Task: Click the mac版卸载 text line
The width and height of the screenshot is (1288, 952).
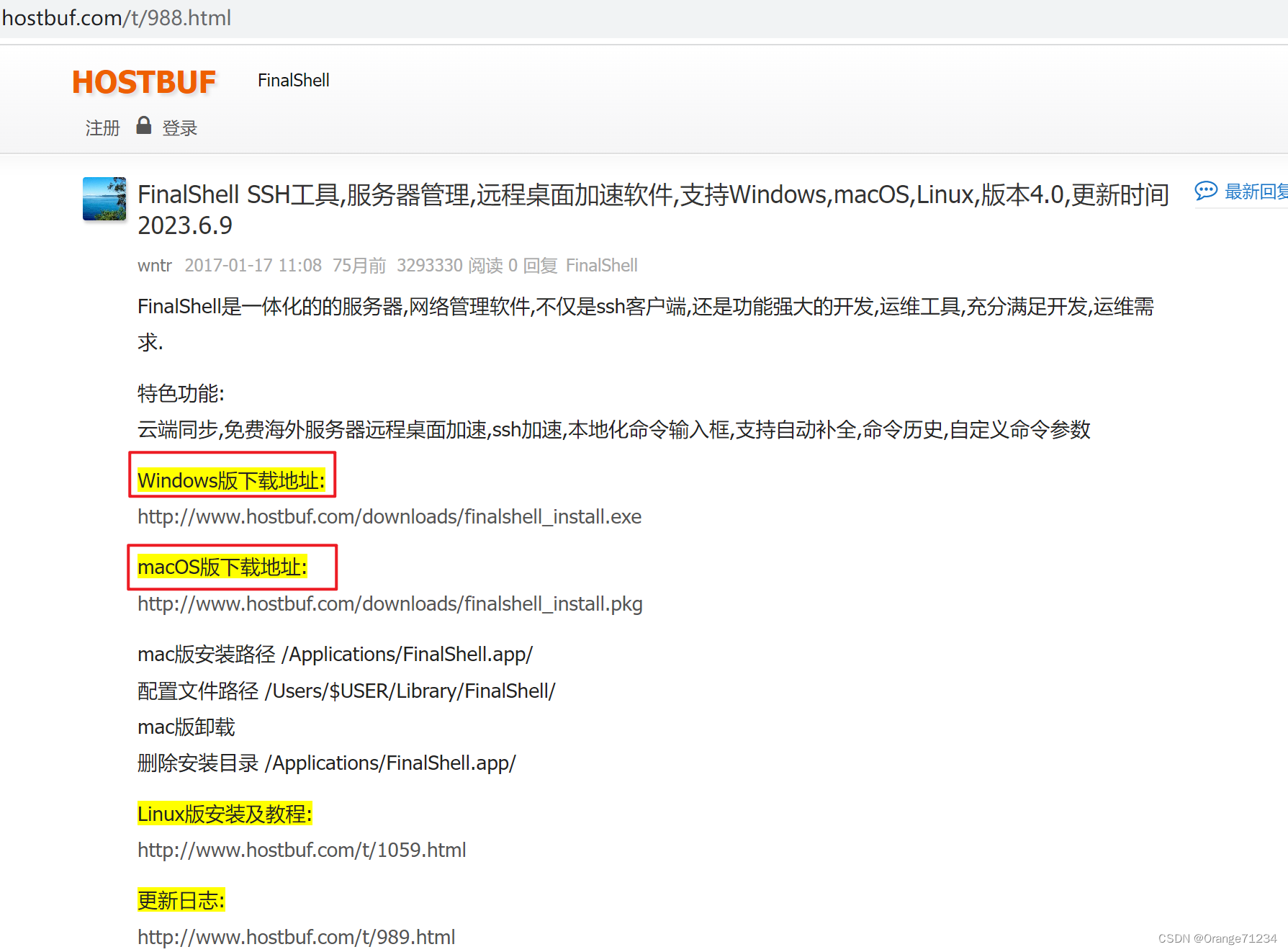Action: coord(186,727)
